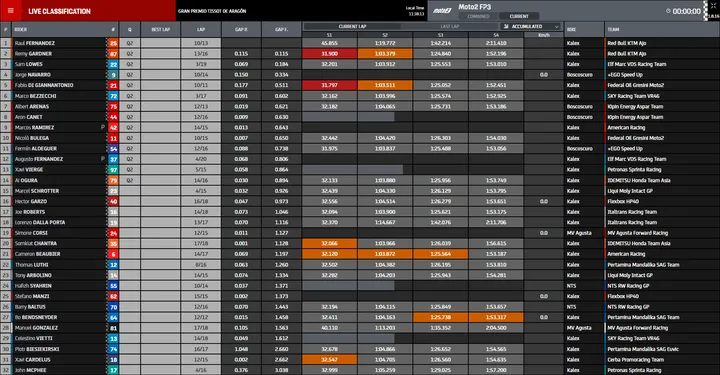The height and width of the screenshot is (375, 720).
Task: Switch to the Current session tab
Action: (x=519, y=16)
